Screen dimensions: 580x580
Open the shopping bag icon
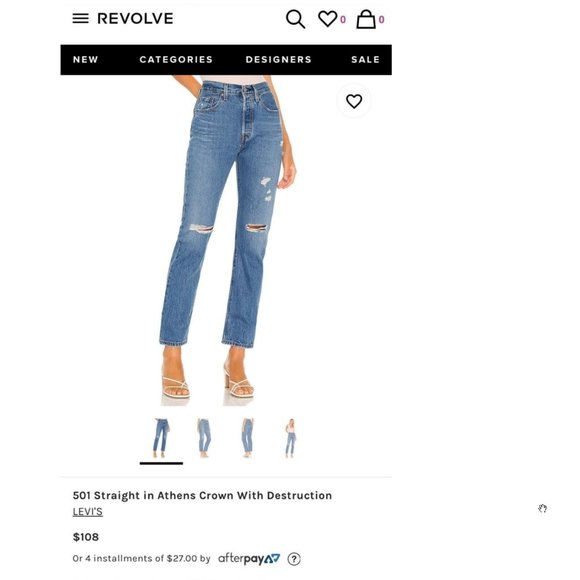coord(366,19)
